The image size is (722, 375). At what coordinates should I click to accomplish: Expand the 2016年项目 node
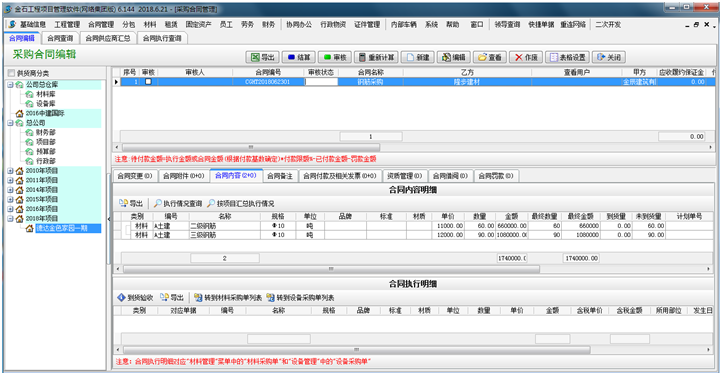(11, 209)
